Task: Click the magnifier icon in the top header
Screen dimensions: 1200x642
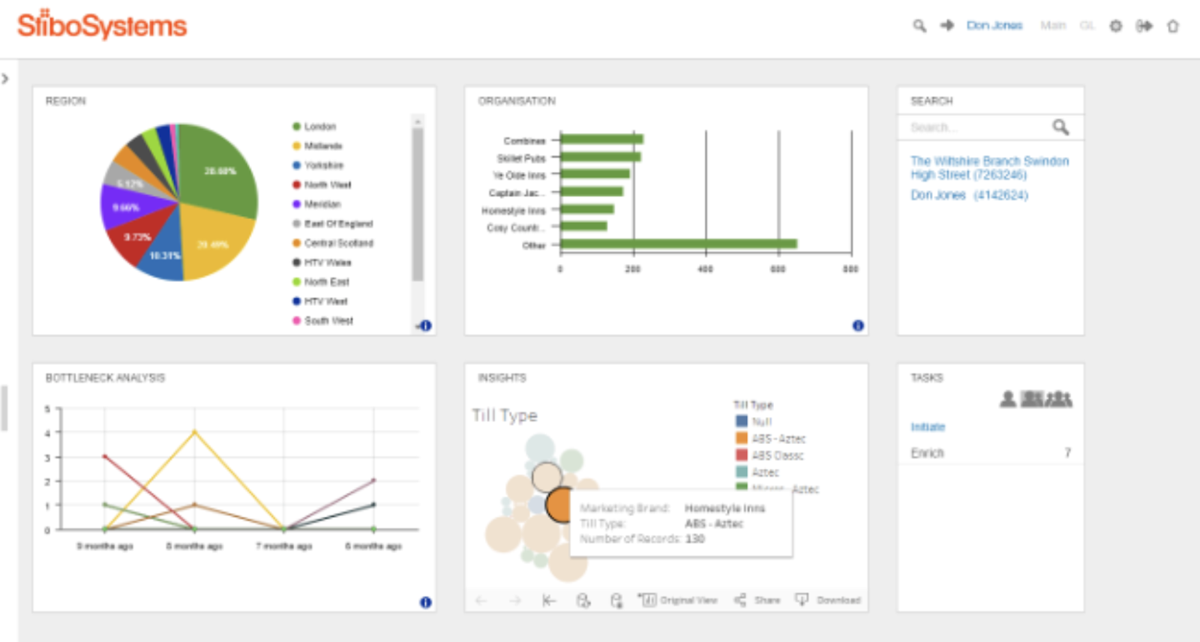Action: [x=919, y=26]
